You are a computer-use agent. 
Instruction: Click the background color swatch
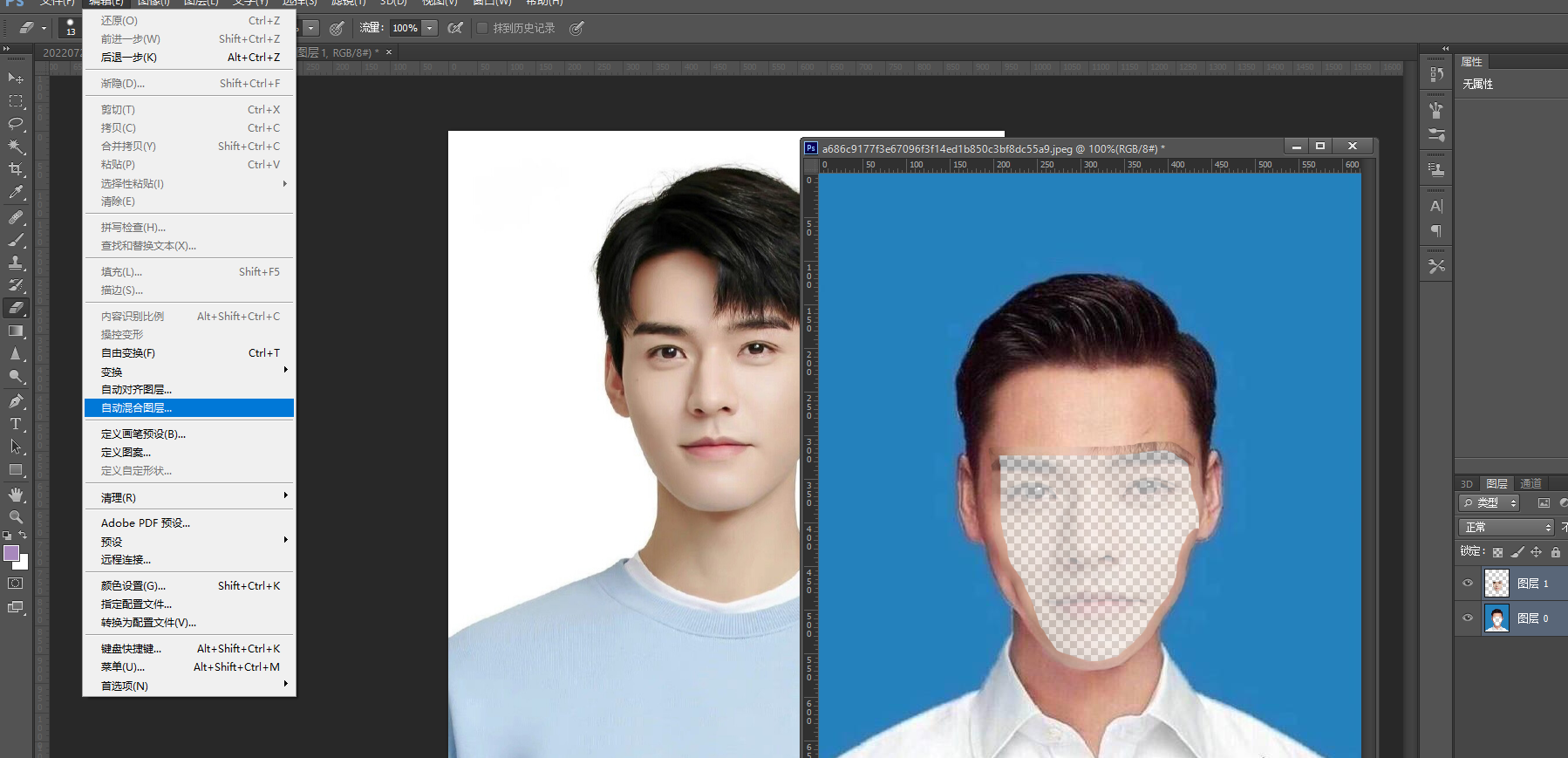tap(24, 564)
